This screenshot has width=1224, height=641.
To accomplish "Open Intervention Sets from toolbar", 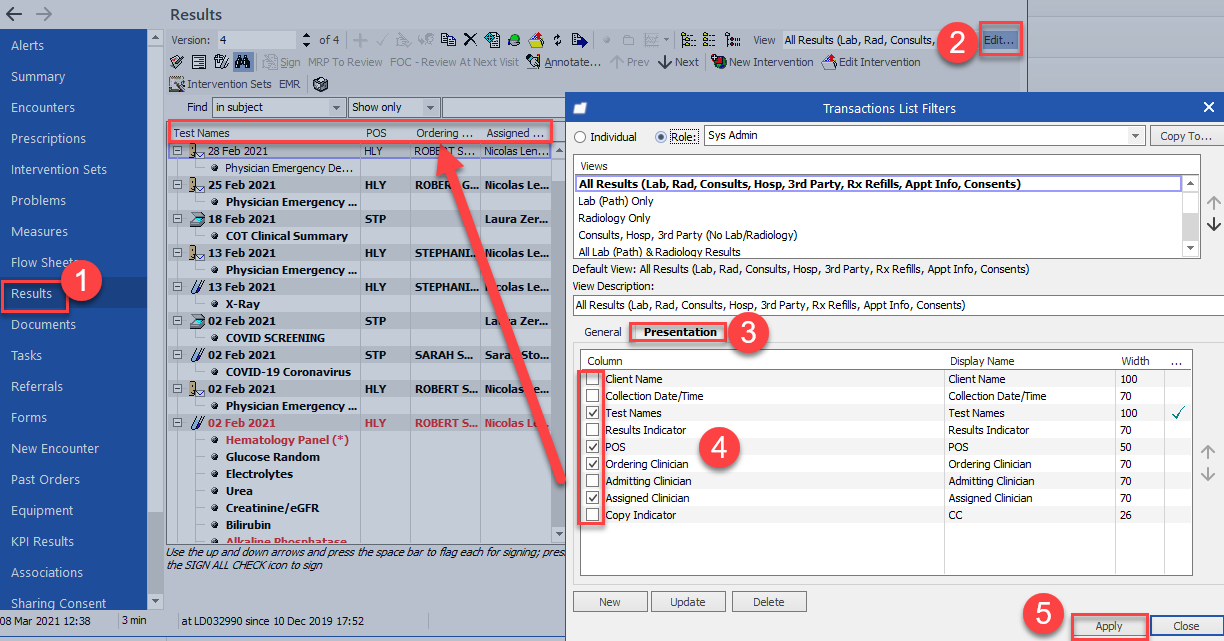I will pos(221,84).
